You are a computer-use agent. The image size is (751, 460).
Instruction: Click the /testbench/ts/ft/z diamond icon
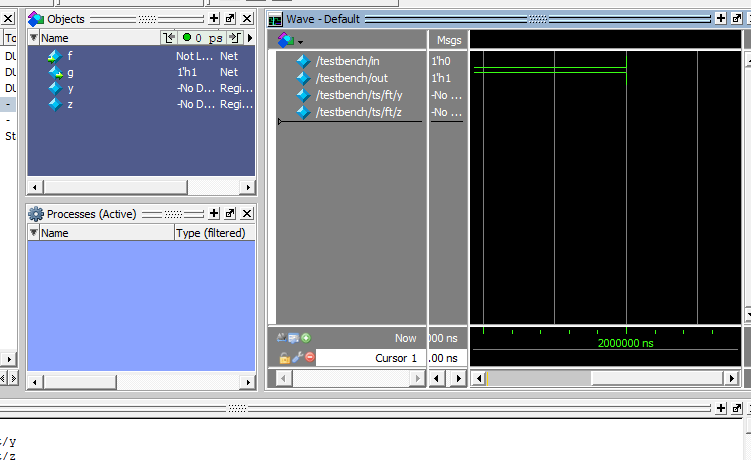click(x=303, y=112)
